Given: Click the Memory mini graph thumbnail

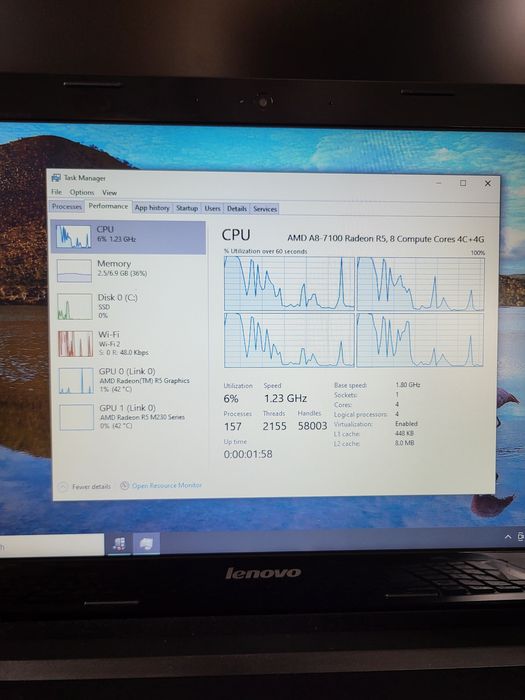Looking at the screenshot, I should (75, 271).
